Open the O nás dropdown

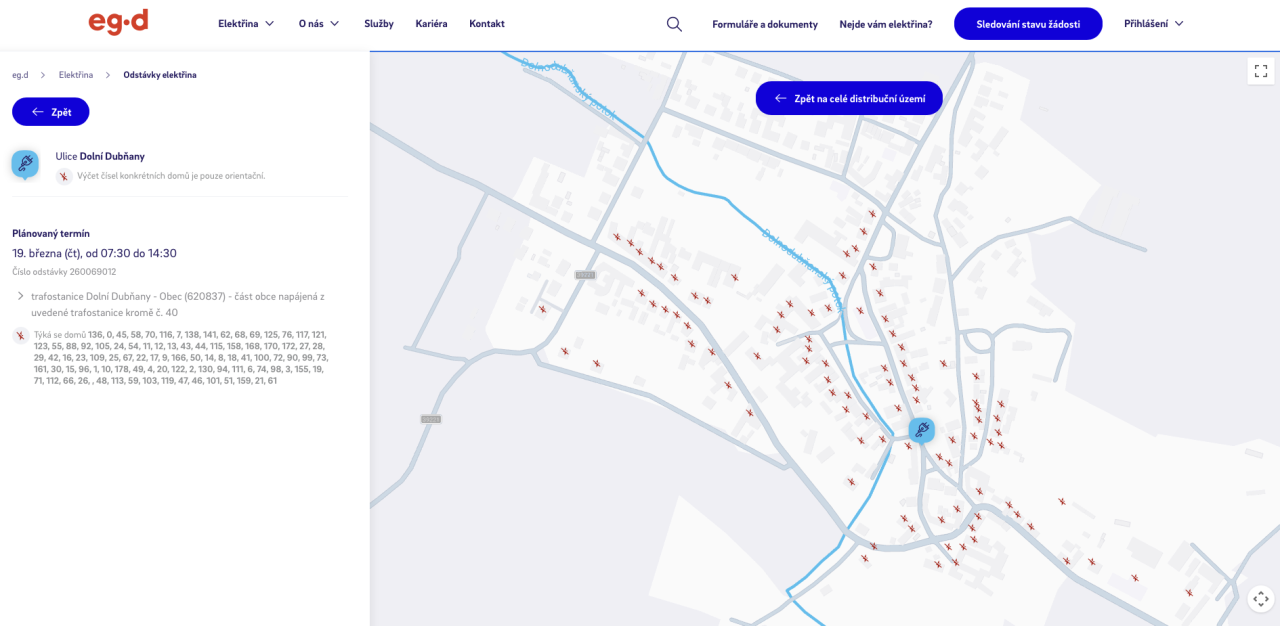[319, 24]
